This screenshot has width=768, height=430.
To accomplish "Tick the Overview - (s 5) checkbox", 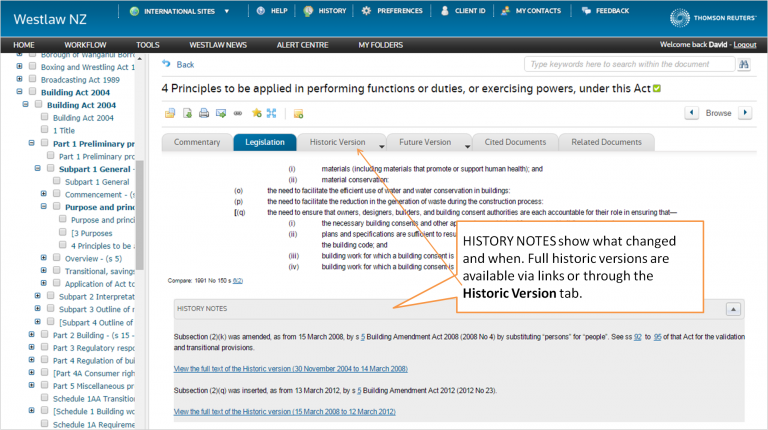I will click(x=57, y=258).
